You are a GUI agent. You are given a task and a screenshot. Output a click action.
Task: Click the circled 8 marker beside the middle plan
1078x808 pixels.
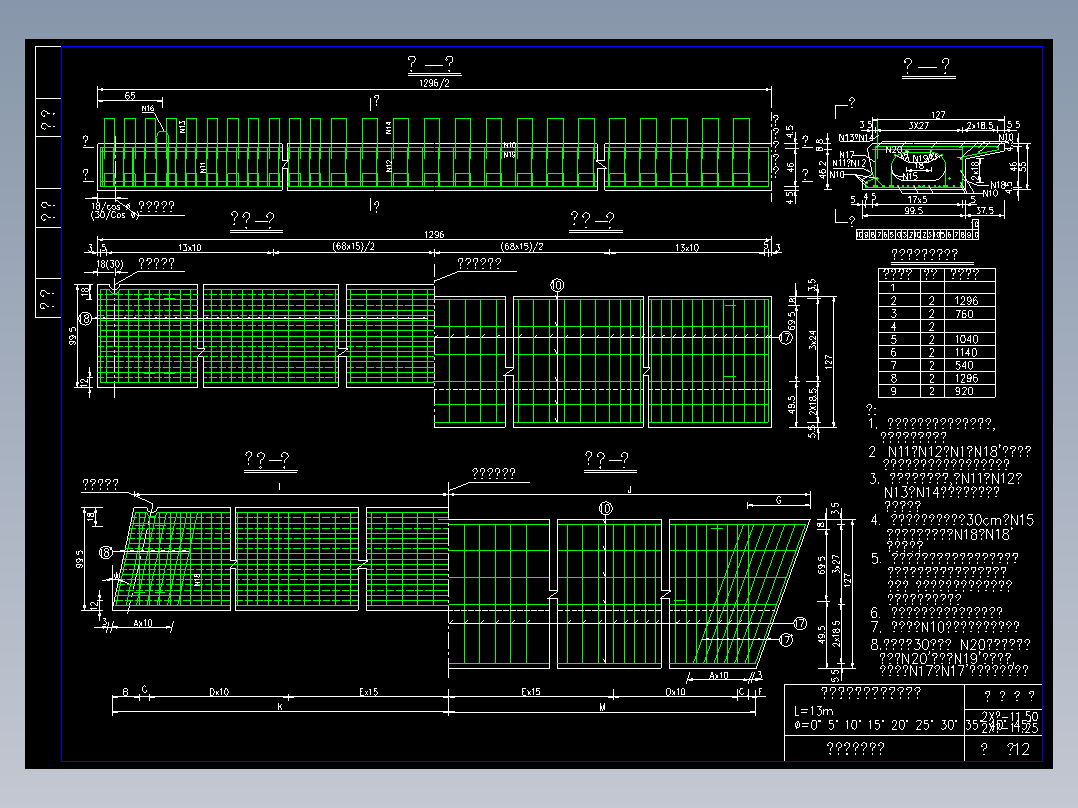pos(85,318)
